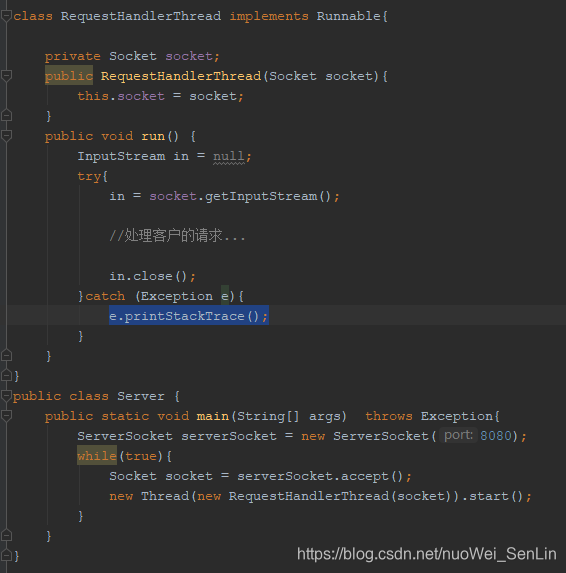Click the 'Thread' class in 'new Thread('
The height and width of the screenshot is (573, 566).
[165, 496]
